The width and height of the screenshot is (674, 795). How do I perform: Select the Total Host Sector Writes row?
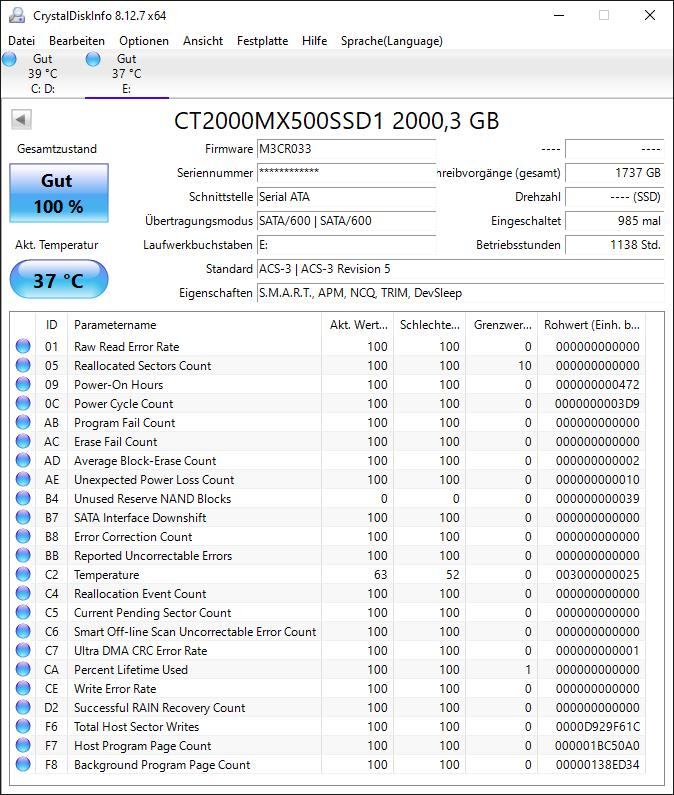pyautogui.click(x=328, y=727)
